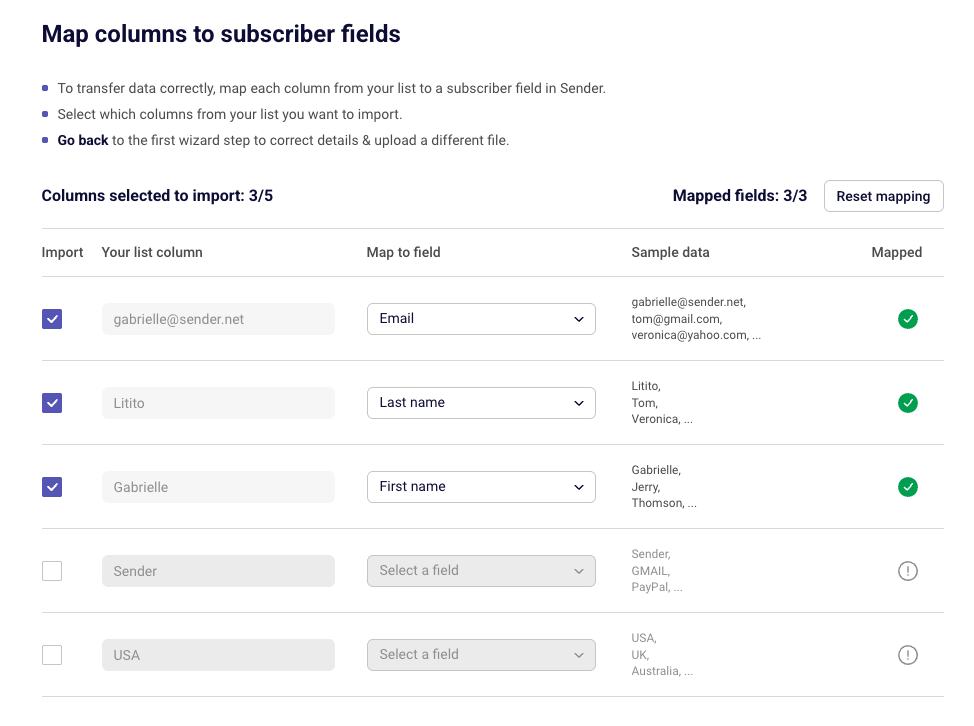The image size is (974, 726).
Task: Open Select a field dropdown for Sender
Action: pos(481,571)
